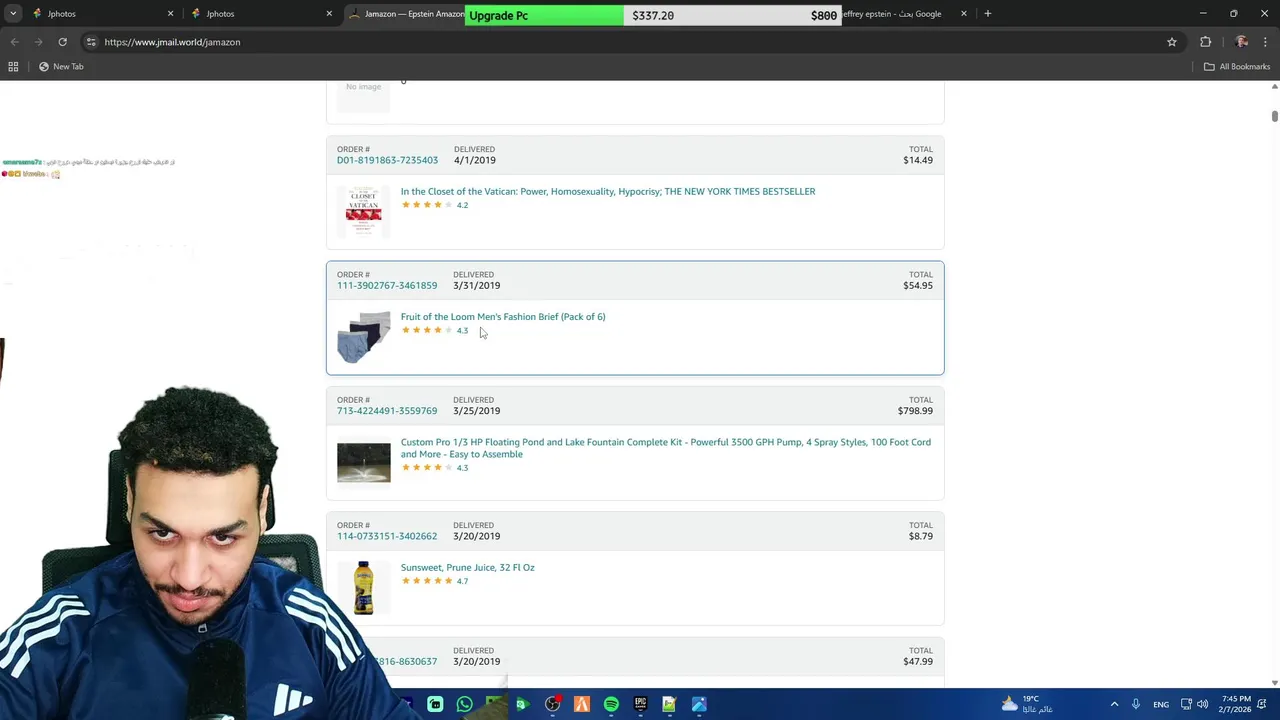
Task: Open a new browser tab with plus
Action: (987, 14)
